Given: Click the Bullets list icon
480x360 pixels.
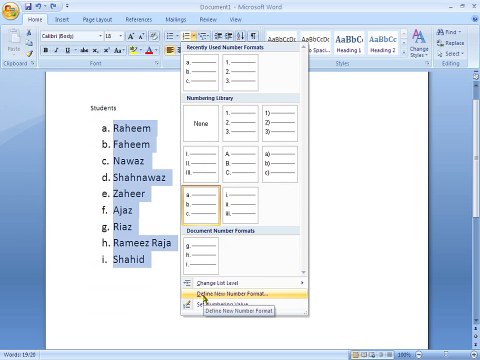Looking at the screenshot, I should [170, 36].
